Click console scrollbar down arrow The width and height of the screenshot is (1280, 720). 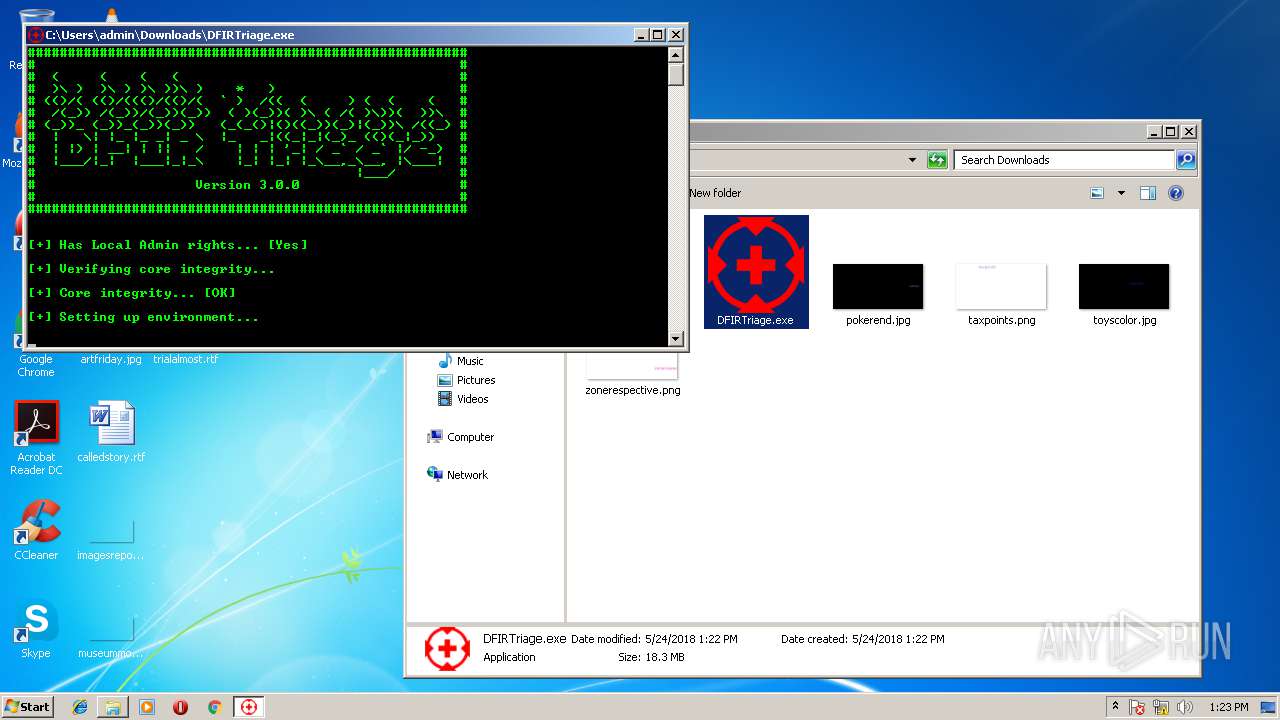[676, 338]
